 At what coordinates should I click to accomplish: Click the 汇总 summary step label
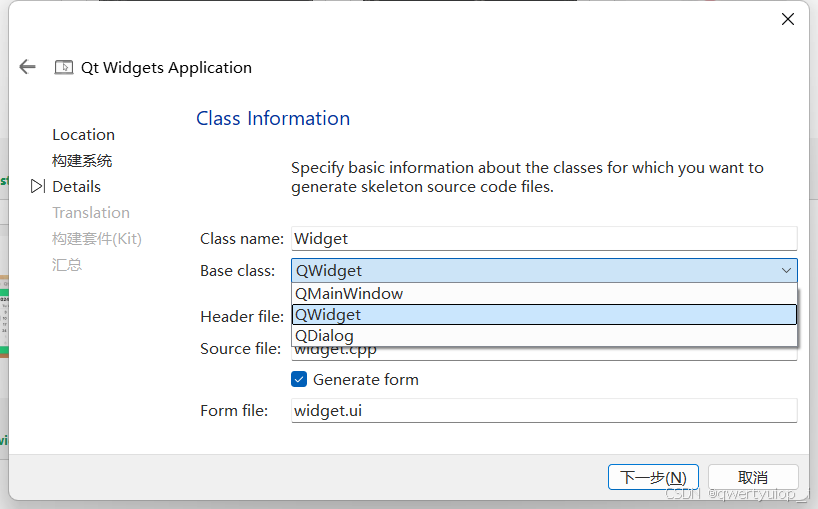[x=67, y=264]
